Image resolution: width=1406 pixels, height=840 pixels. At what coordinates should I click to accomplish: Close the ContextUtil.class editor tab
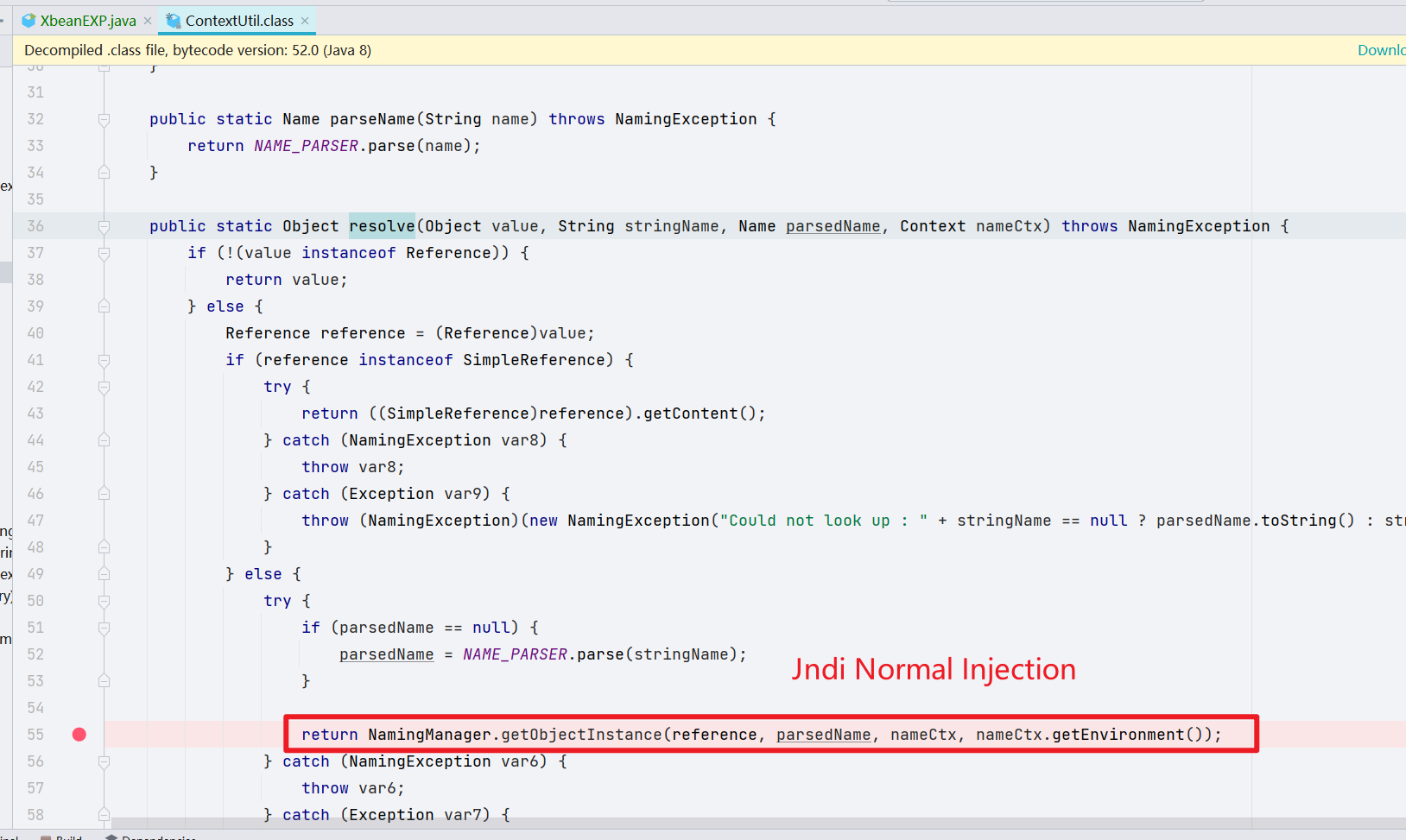pyautogui.click(x=305, y=21)
